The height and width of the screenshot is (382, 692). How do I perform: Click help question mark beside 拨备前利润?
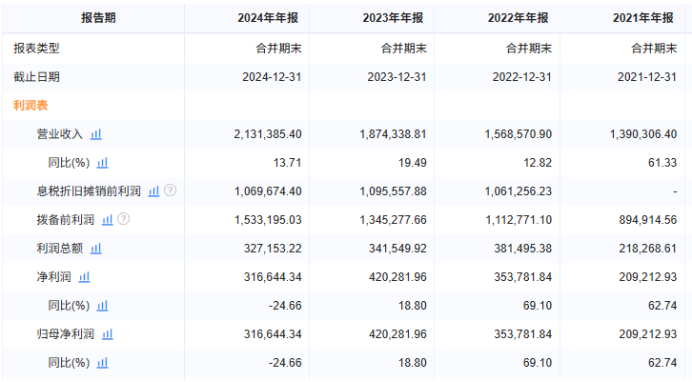pyautogui.click(x=124, y=219)
